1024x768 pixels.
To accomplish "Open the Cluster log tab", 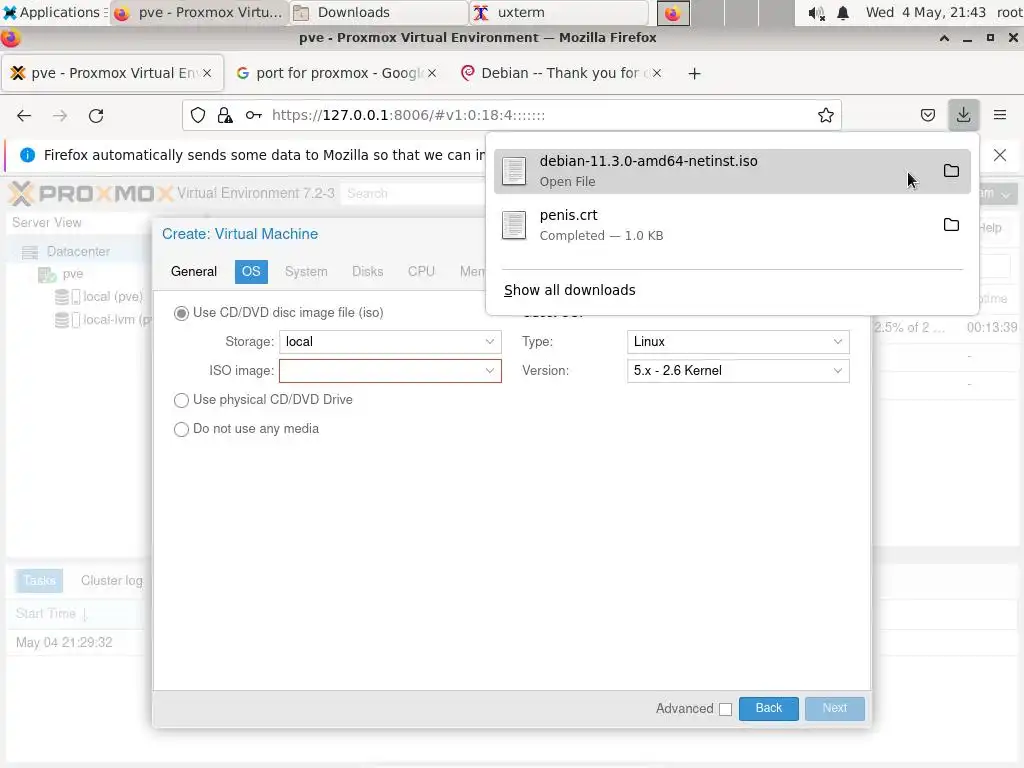I will coord(112,581).
